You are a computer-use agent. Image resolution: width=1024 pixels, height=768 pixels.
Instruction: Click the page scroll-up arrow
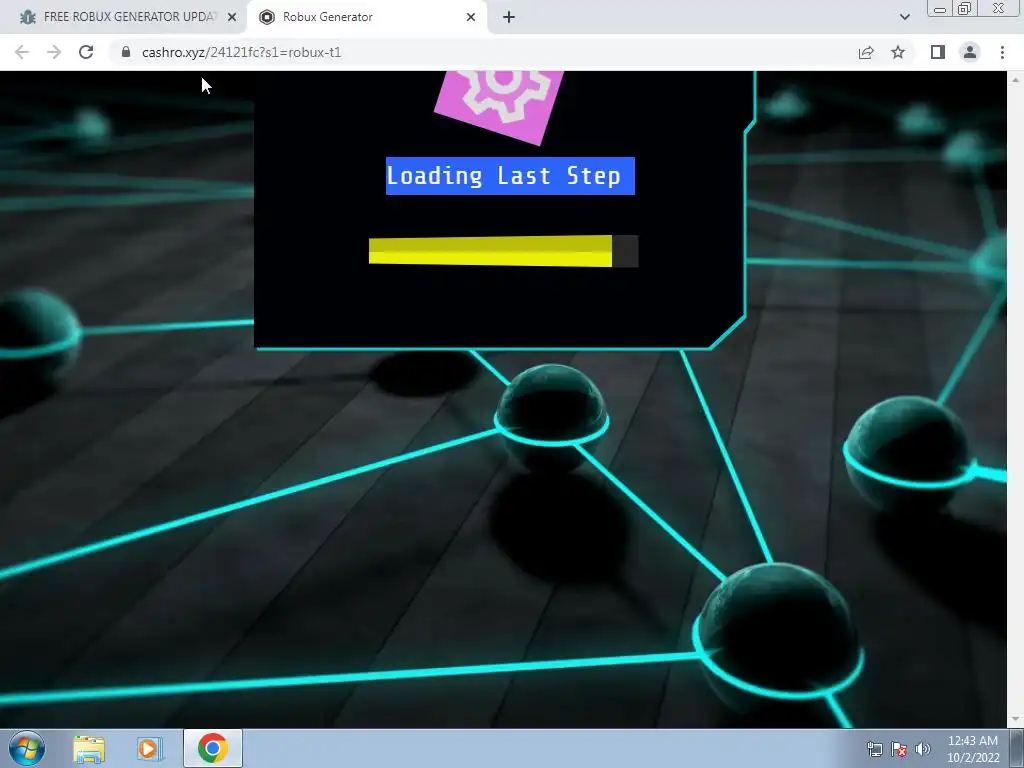[x=1016, y=80]
